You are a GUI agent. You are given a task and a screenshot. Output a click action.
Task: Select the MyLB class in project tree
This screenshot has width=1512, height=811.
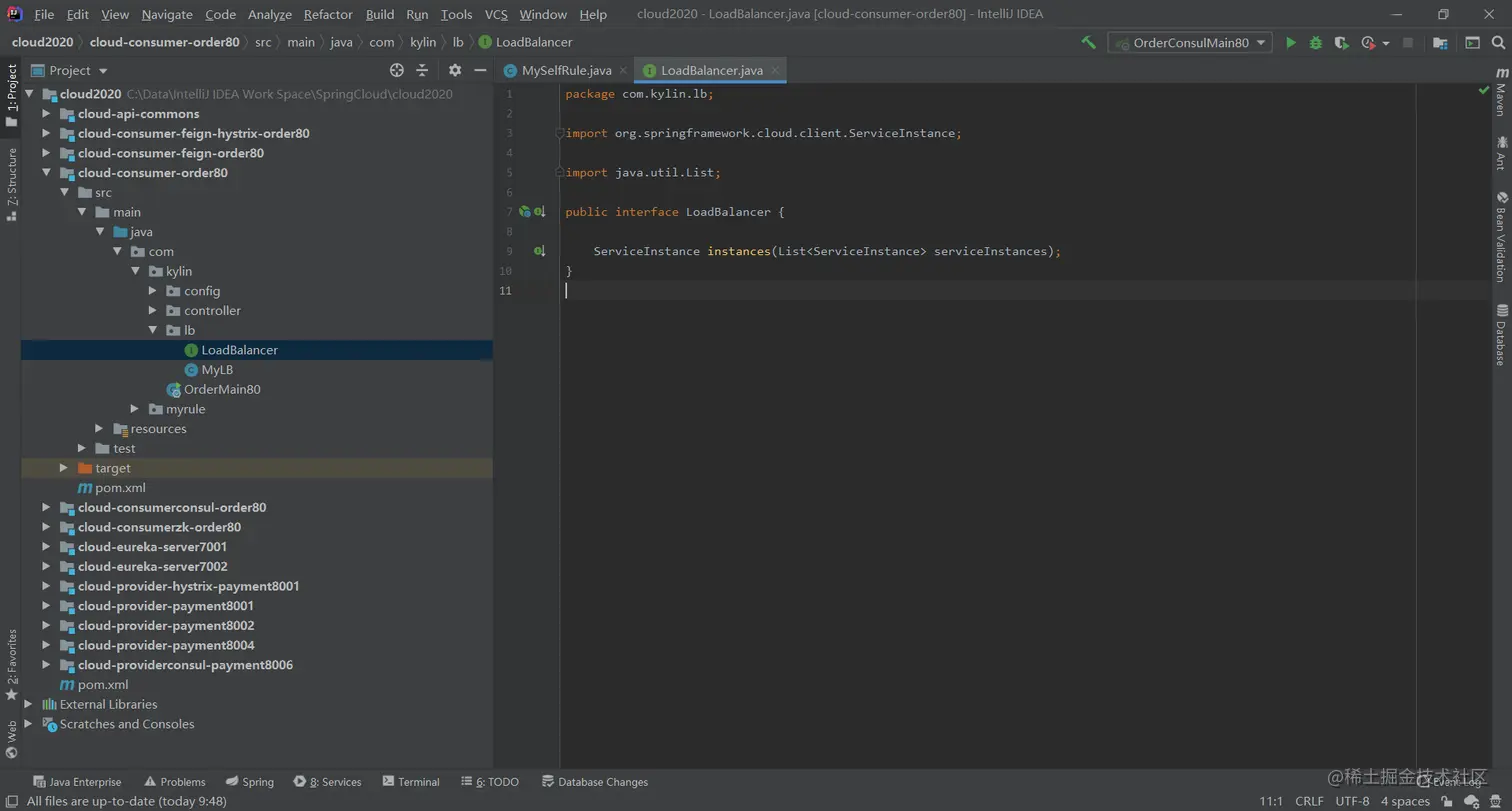[x=217, y=370]
